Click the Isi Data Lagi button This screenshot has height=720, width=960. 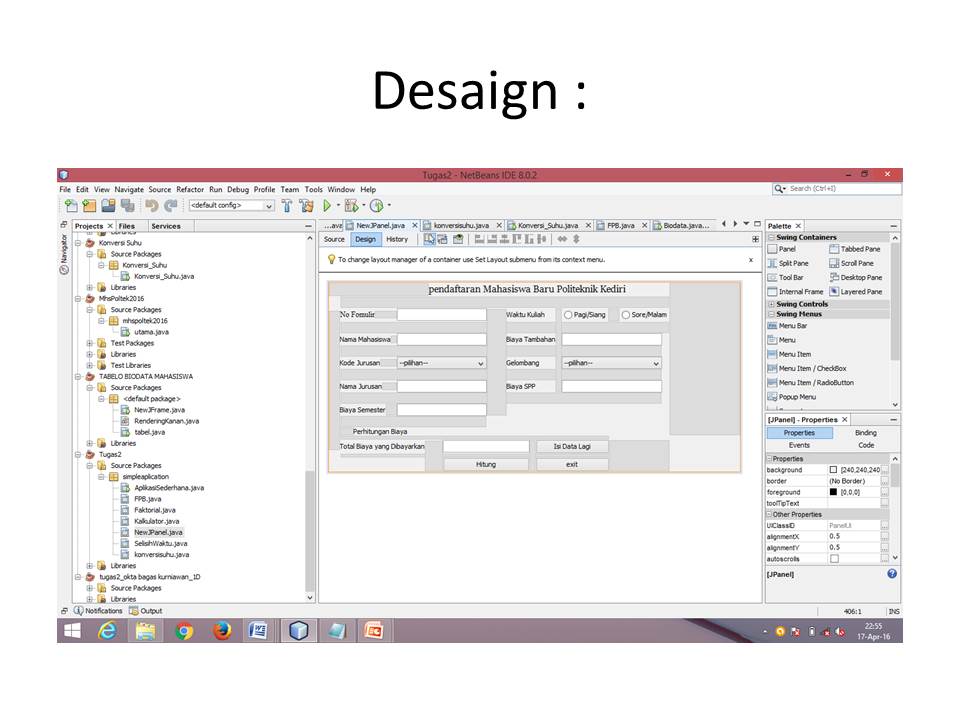click(x=571, y=444)
